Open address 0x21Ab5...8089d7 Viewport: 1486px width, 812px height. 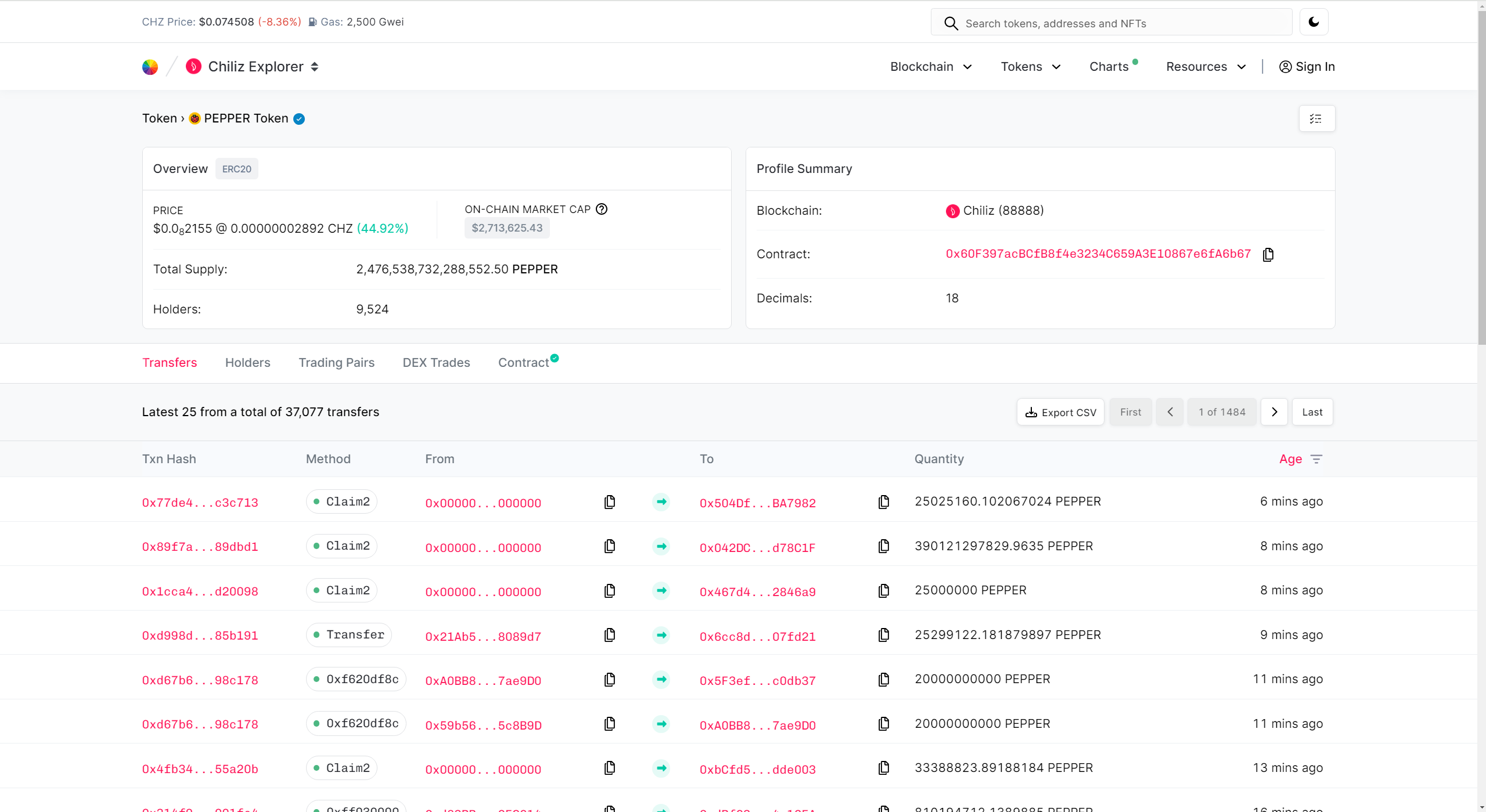coord(483,637)
